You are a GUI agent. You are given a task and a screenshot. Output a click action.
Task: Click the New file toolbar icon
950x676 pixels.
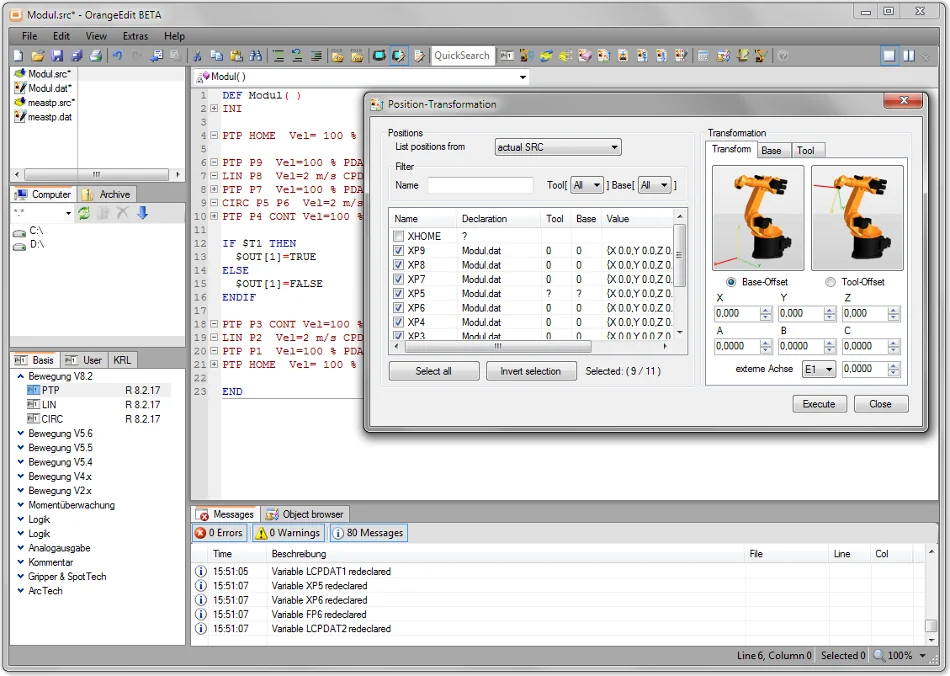pyautogui.click(x=18, y=56)
